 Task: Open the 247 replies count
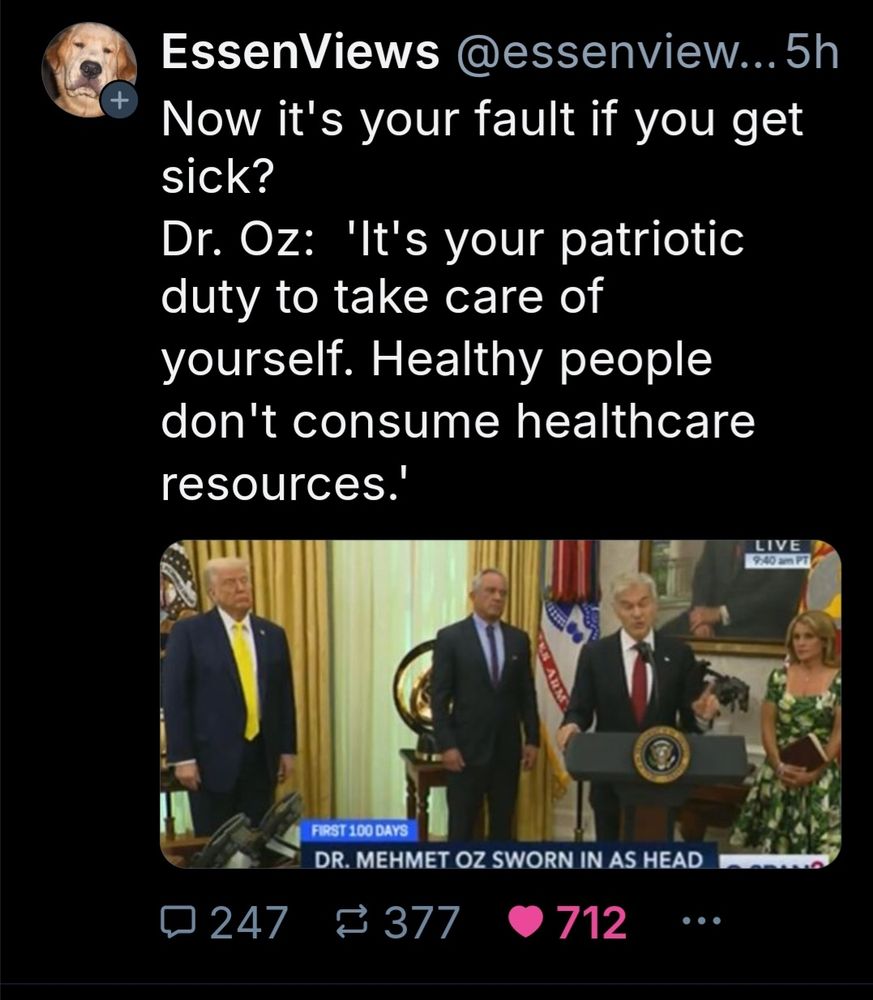249,922
